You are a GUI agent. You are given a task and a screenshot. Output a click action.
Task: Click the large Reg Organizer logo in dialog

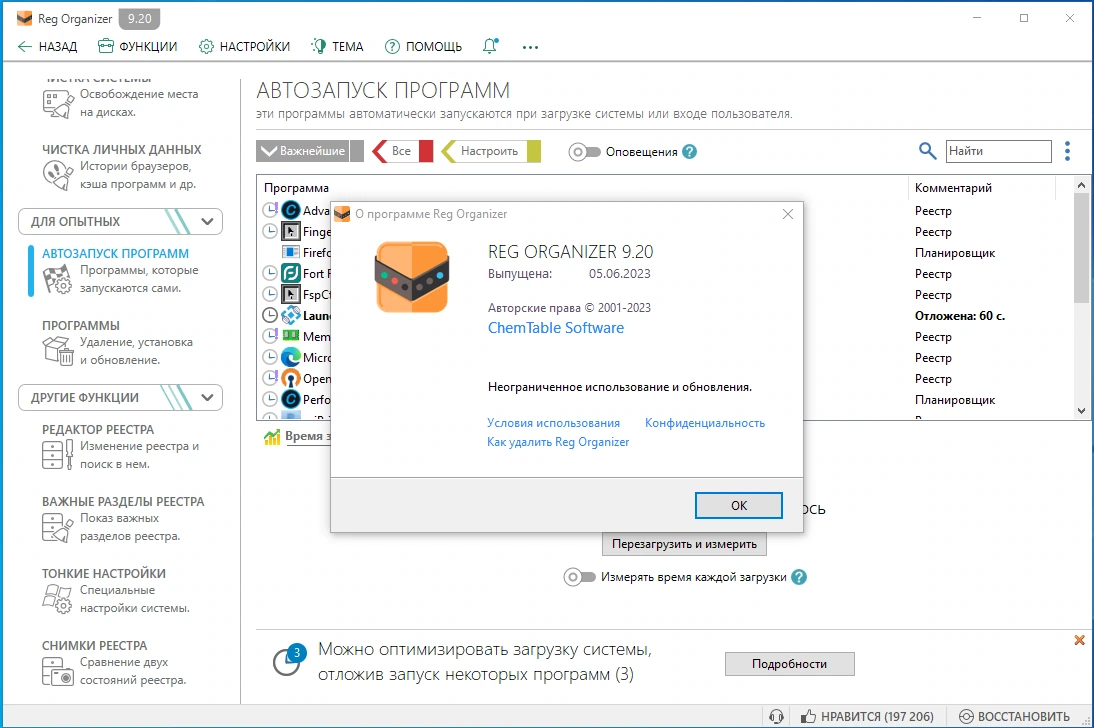[x=412, y=277]
